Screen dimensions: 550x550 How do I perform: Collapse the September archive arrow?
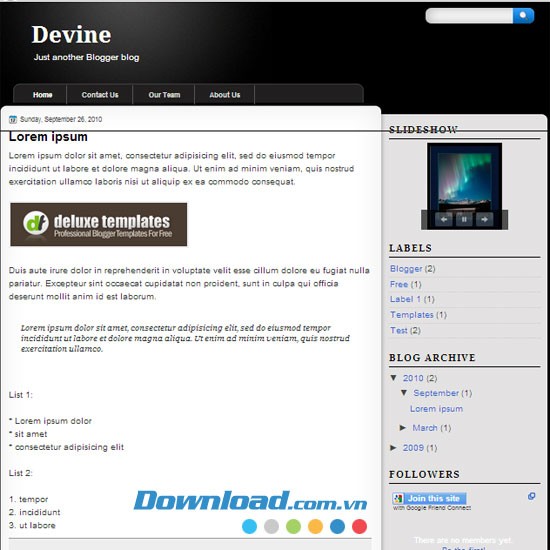pos(404,393)
